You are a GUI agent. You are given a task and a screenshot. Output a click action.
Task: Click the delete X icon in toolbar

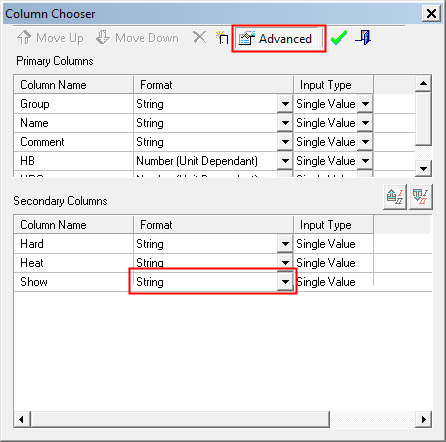[200, 37]
